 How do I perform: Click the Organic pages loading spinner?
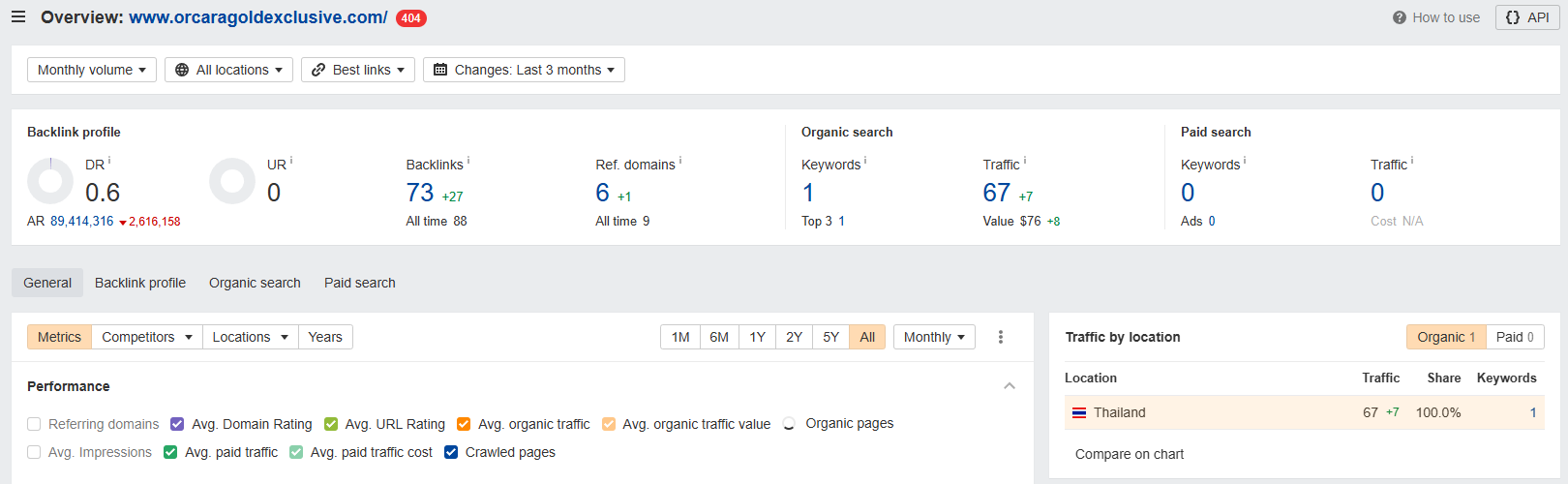tap(789, 424)
